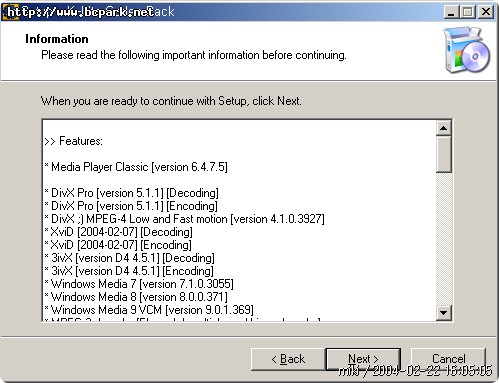Click the Next button to continue
This screenshot has height=383, width=499.
pyautogui.click(x=363, y=359)
